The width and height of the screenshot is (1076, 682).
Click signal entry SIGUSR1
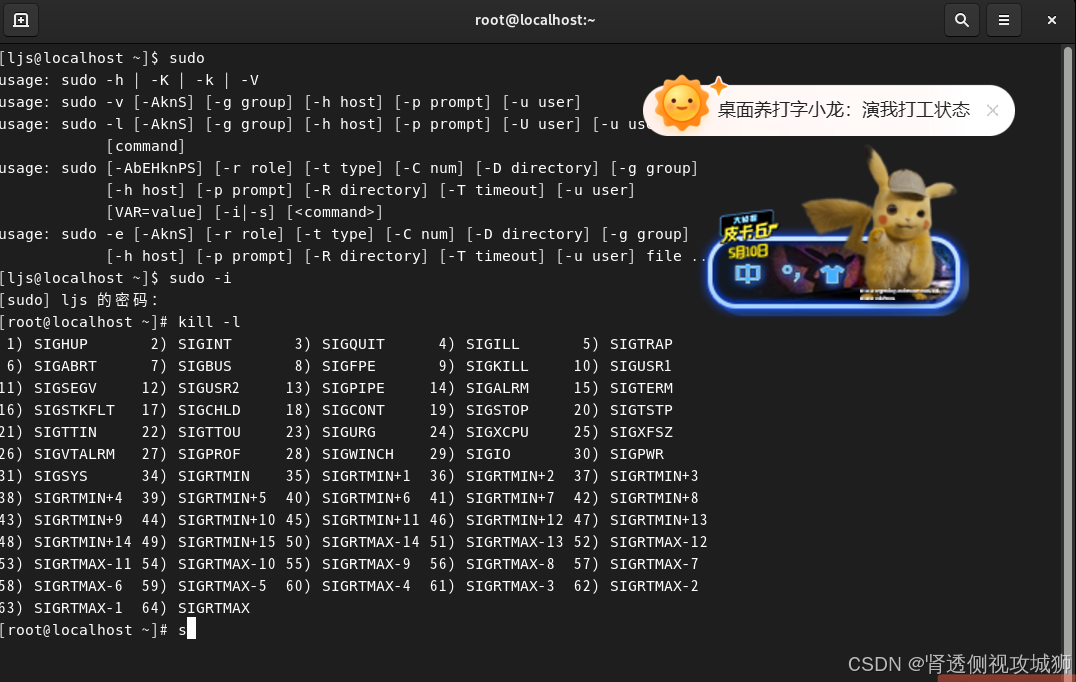641,366
